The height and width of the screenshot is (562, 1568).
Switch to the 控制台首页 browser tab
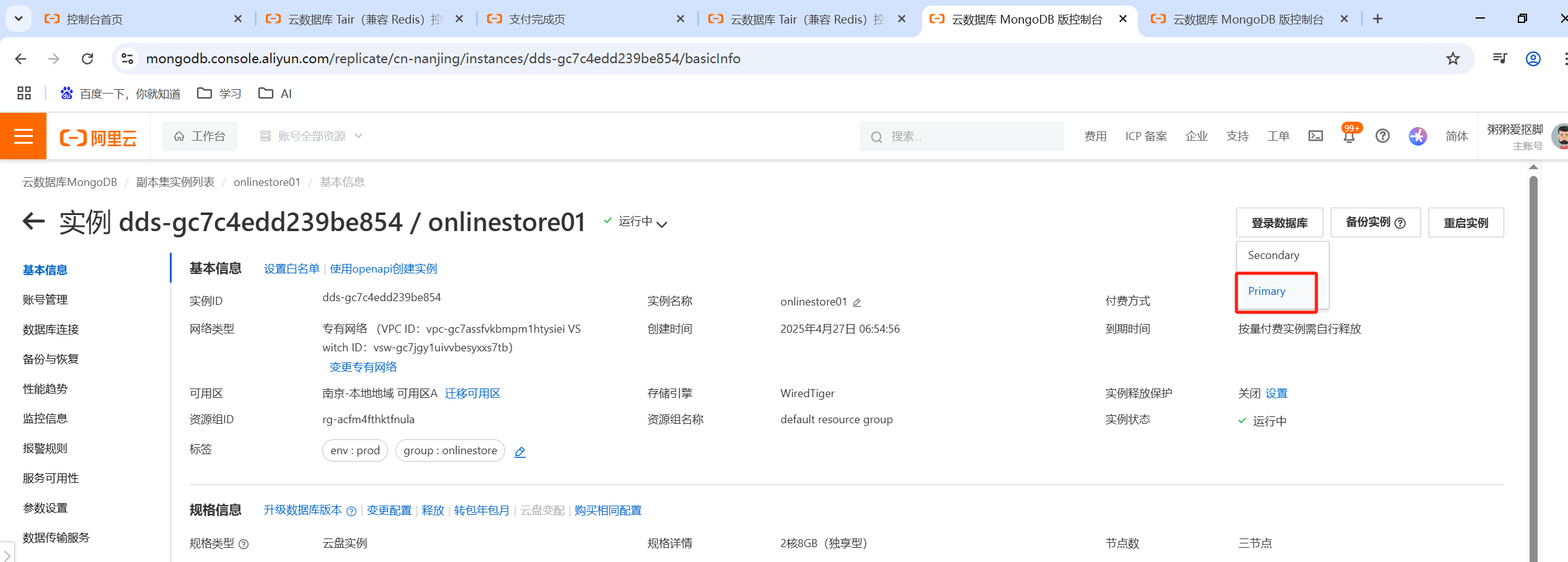coord(144,19)
